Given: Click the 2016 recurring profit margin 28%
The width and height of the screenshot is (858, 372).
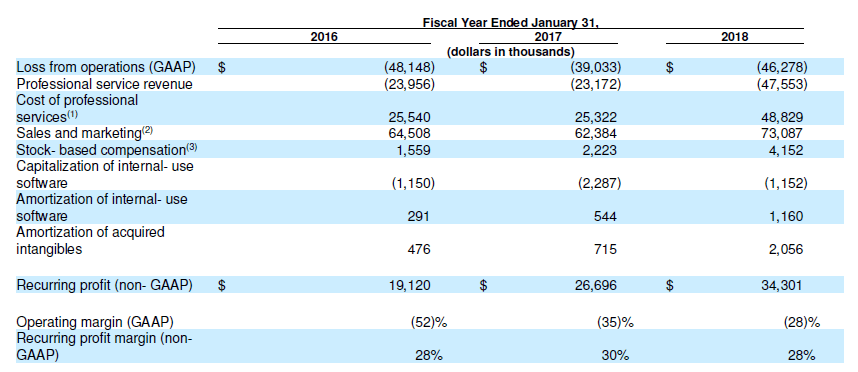Looking at the screenshot, I should click(429, 356).
